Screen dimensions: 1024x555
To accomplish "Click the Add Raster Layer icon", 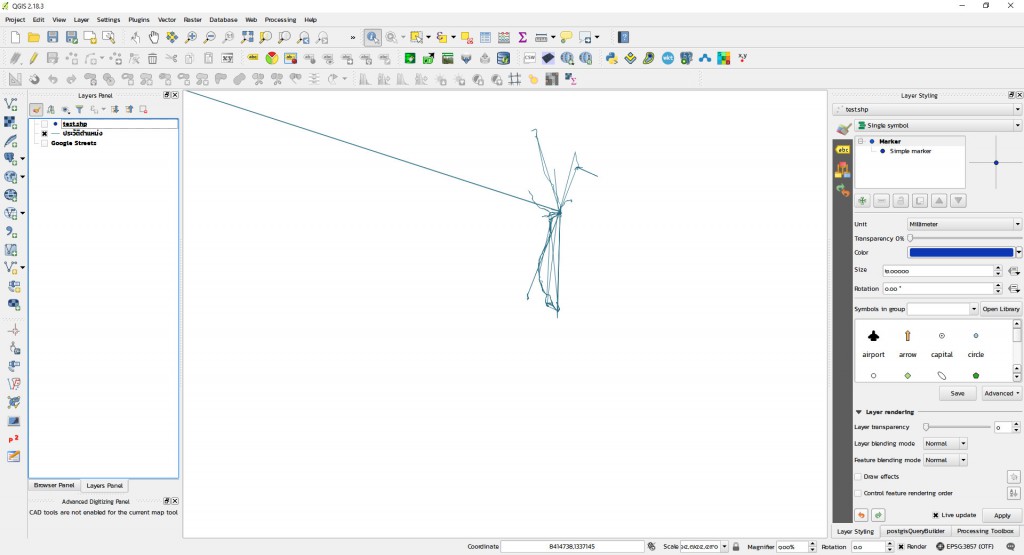I will pos(11,122).
